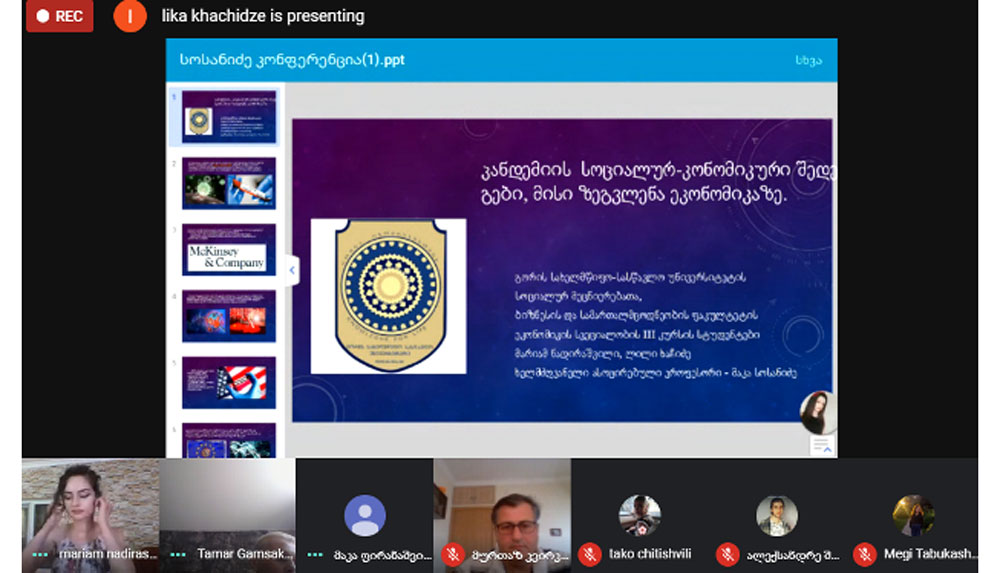Click the muted microphone icon on the man's video tile
Viewport: 1000px width, 573px height.
click(452, 553)
